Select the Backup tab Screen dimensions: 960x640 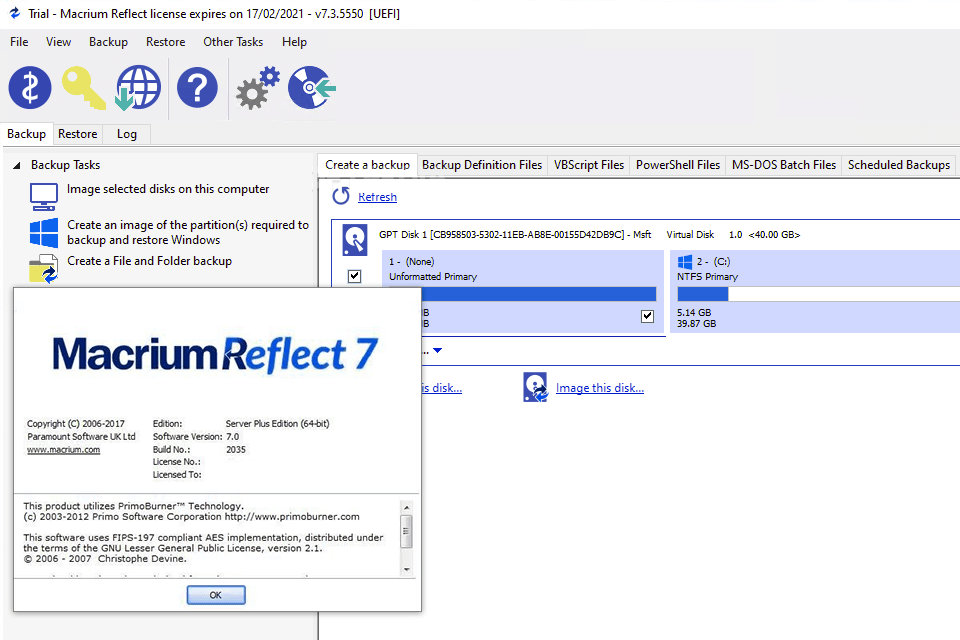26,134
